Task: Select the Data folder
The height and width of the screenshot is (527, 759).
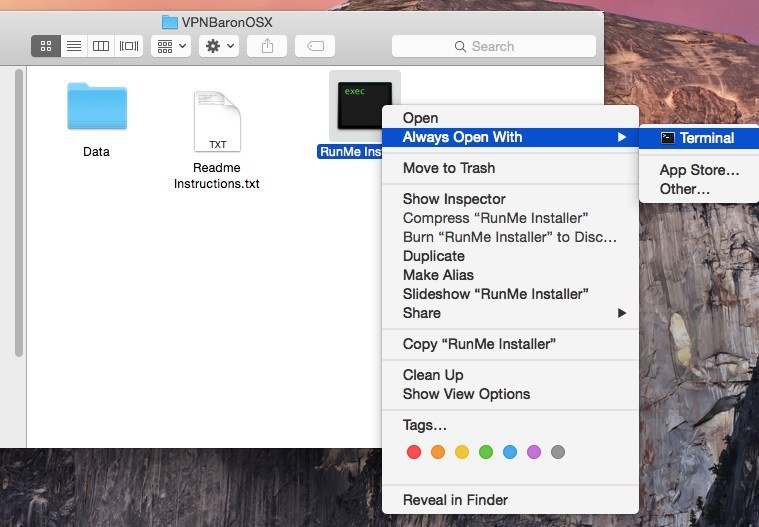Action: 97,106
